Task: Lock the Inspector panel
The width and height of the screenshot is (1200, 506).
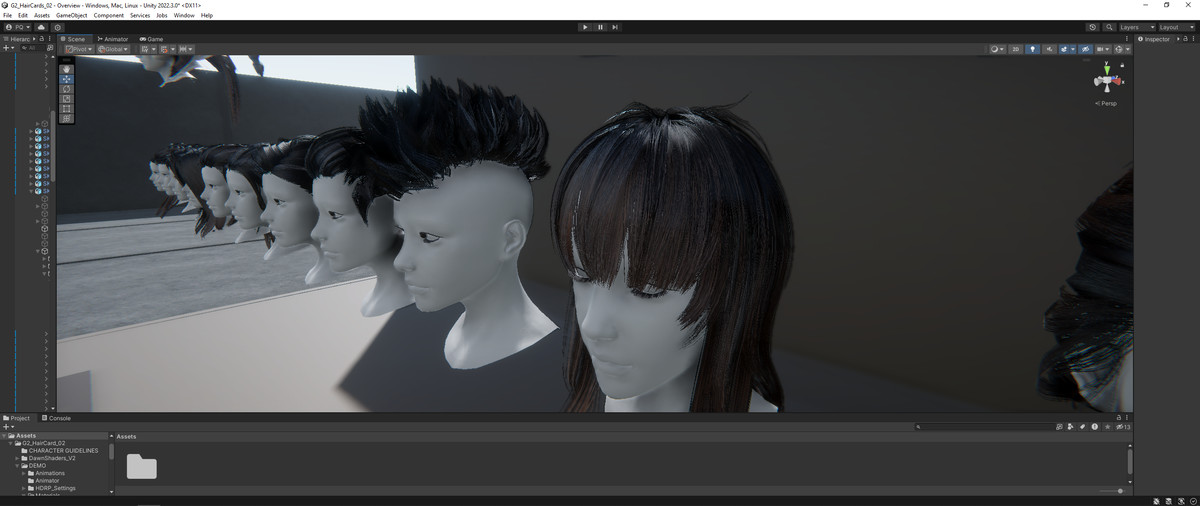Action: coord(1185,39)
